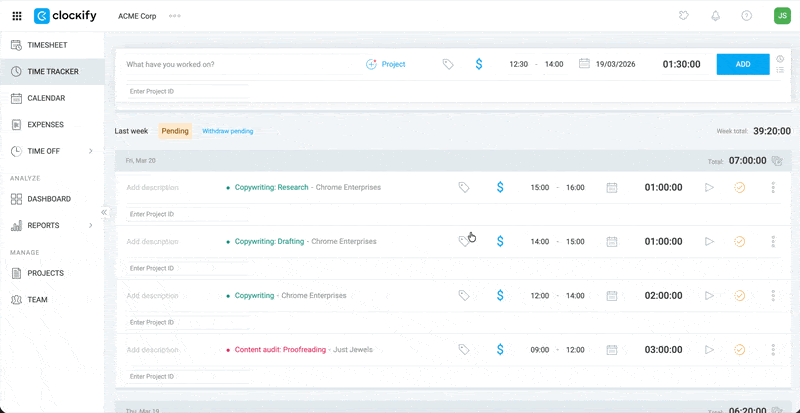Expand the Time Off submenu arrow
The width and height of the screenshot is (800, 413).
coord(91,151)
